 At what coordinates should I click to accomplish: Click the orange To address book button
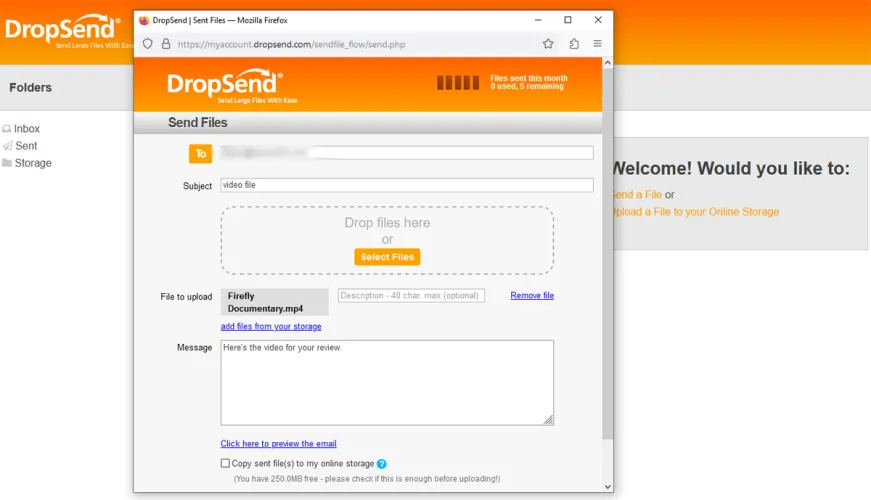coord(200,153)
